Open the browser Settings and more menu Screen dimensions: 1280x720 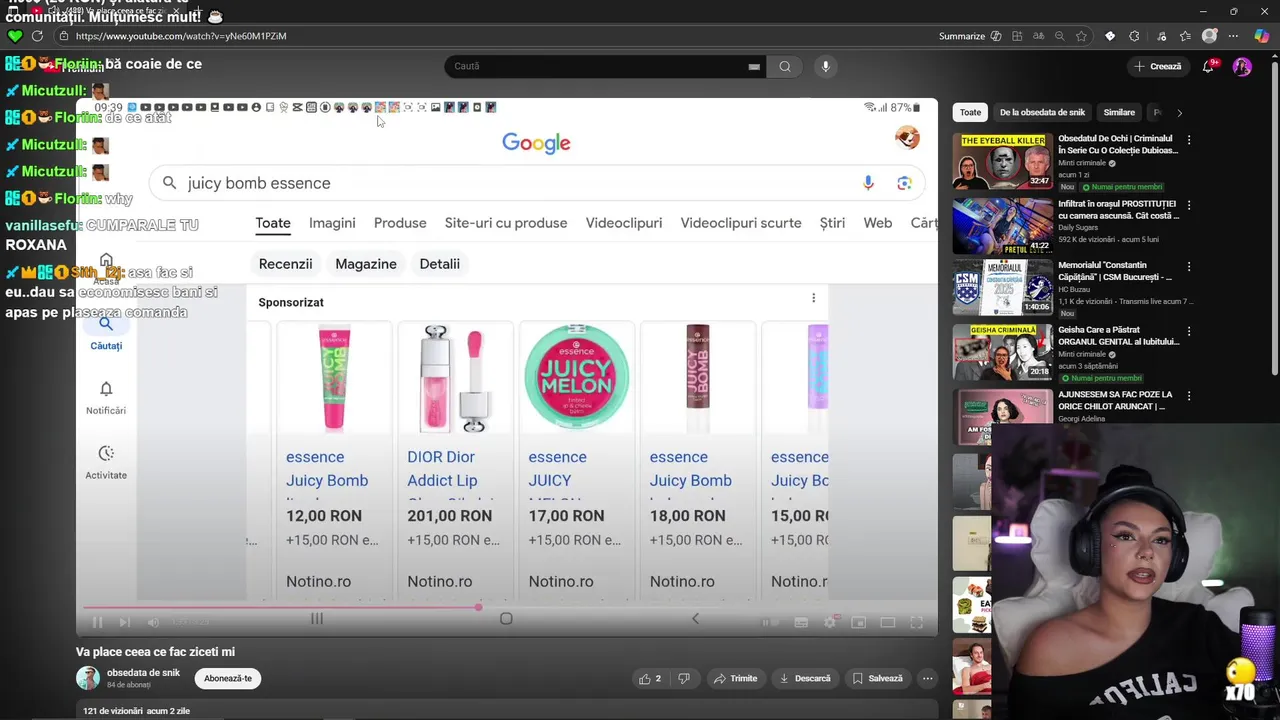click(x=1235, y=36)
